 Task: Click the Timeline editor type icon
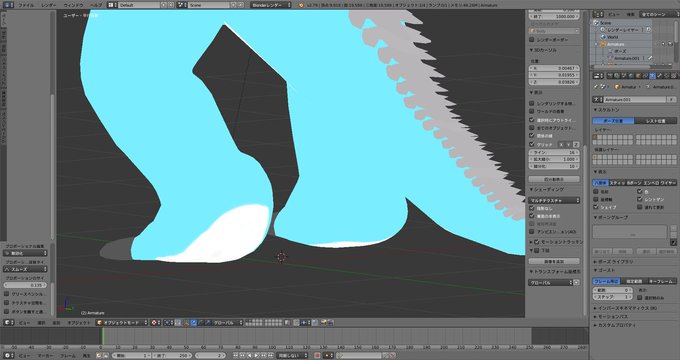[x=9, y=356]
